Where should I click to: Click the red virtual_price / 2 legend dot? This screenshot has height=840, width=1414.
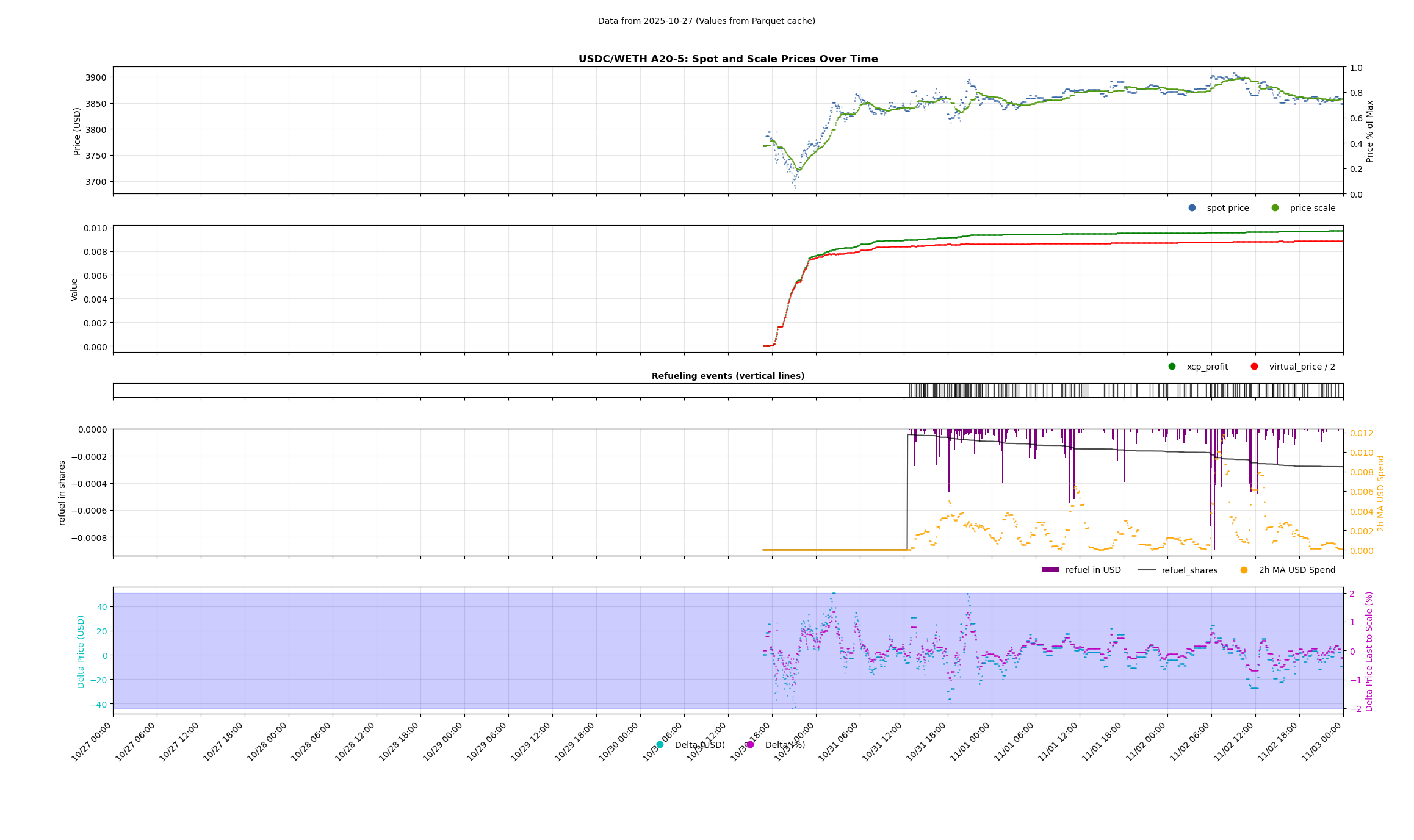[1254, 367]
